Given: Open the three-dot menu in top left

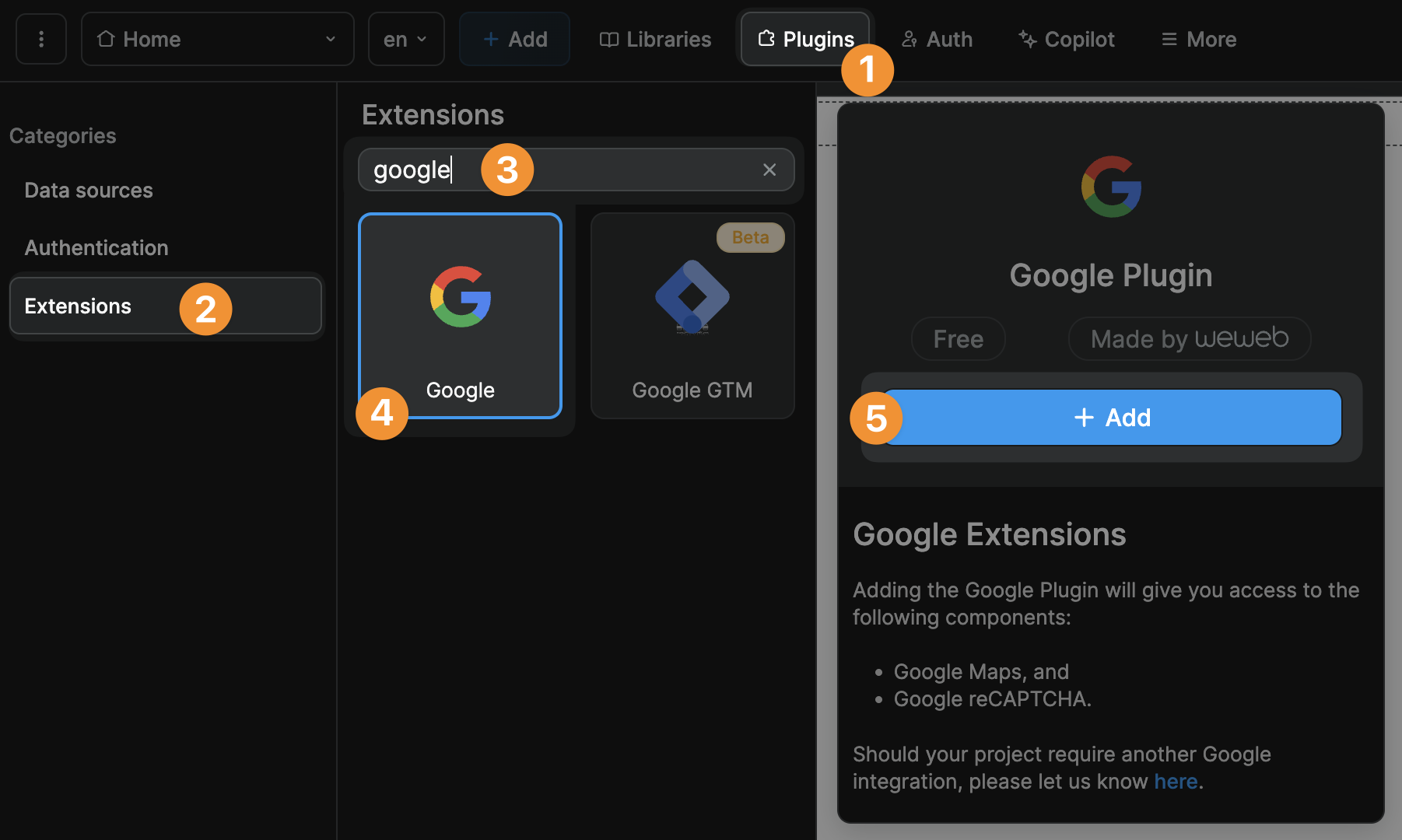Looking at the screenshot, I should click(40, 38).
